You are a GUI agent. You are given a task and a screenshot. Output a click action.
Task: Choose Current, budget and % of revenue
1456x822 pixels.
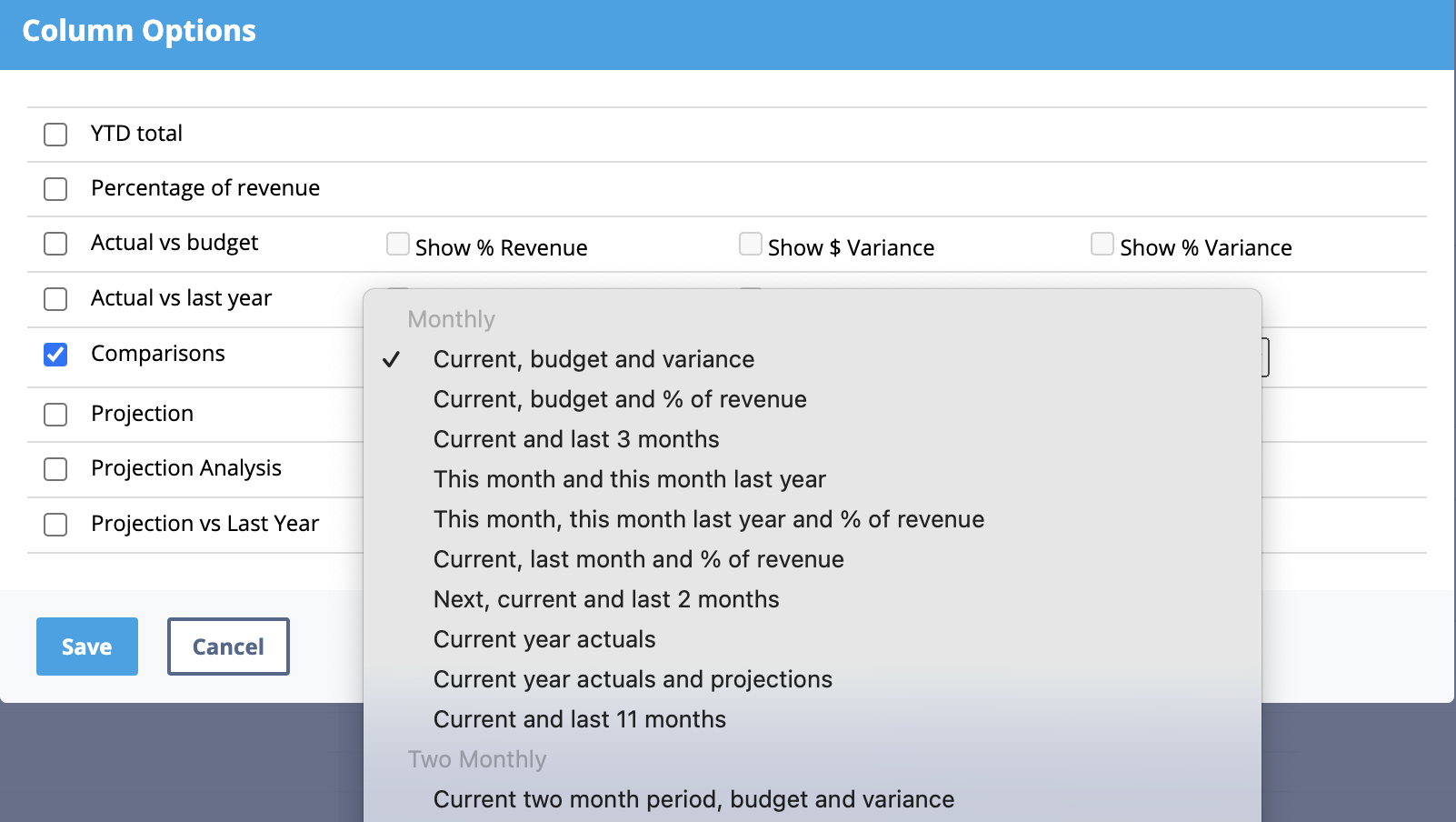[x=620, y=399]
